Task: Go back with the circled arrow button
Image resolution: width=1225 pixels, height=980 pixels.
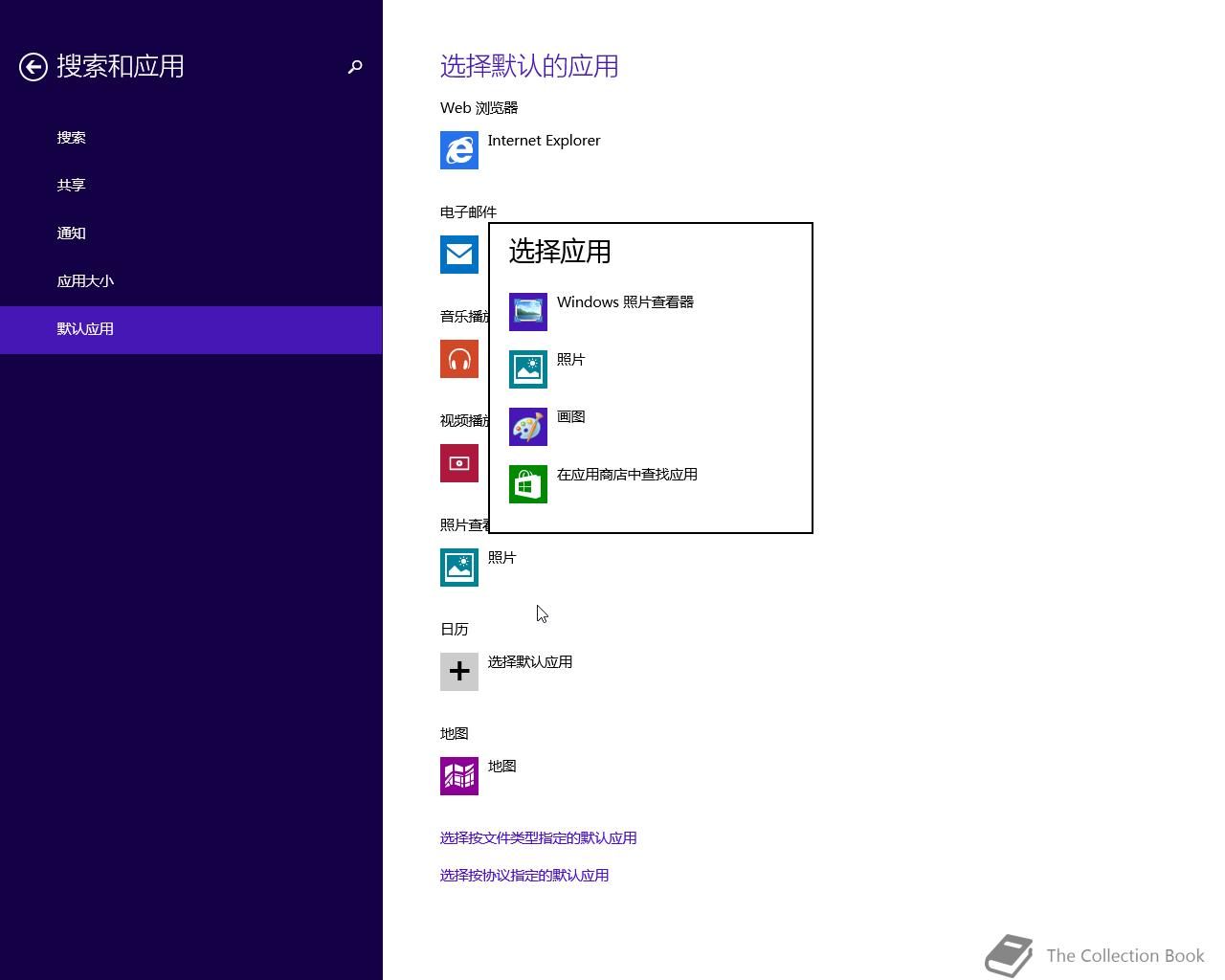Action: pyautogui.click(x=33, y=66)
